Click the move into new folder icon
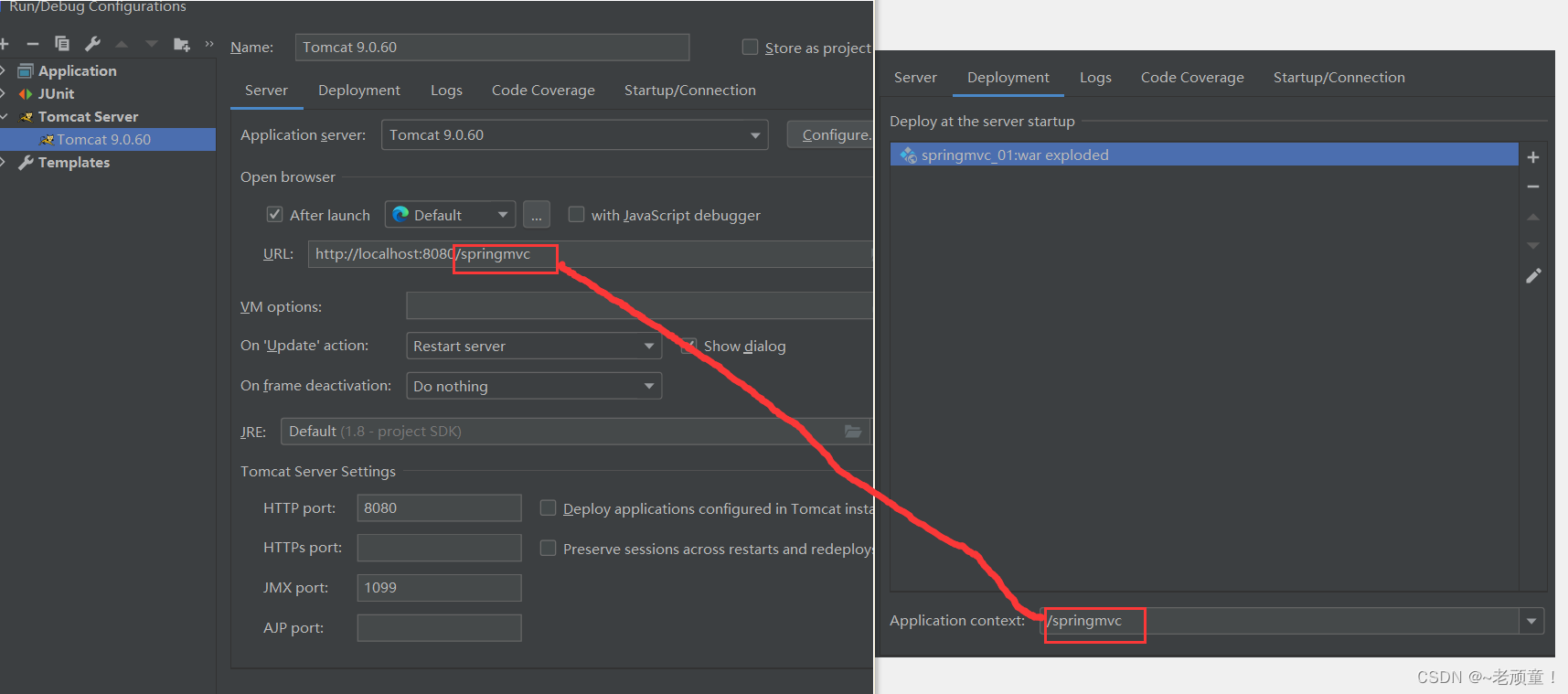Screen dimensions: 1568x694 pyautogui.click(x=182, y=44)
